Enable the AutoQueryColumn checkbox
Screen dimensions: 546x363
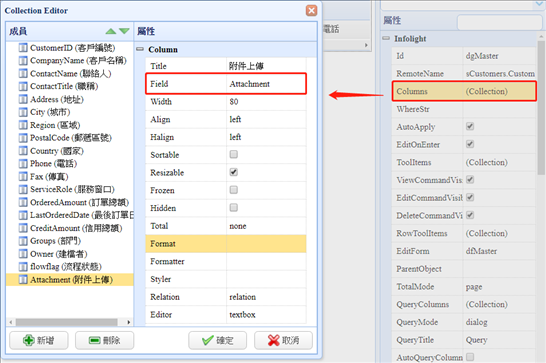pos(470,357)
